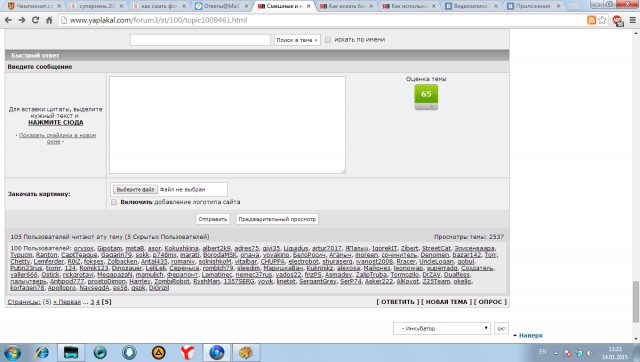Open the dark window icon on the taskbar
This screenshot has width=640, height=362.
[71, 352]
